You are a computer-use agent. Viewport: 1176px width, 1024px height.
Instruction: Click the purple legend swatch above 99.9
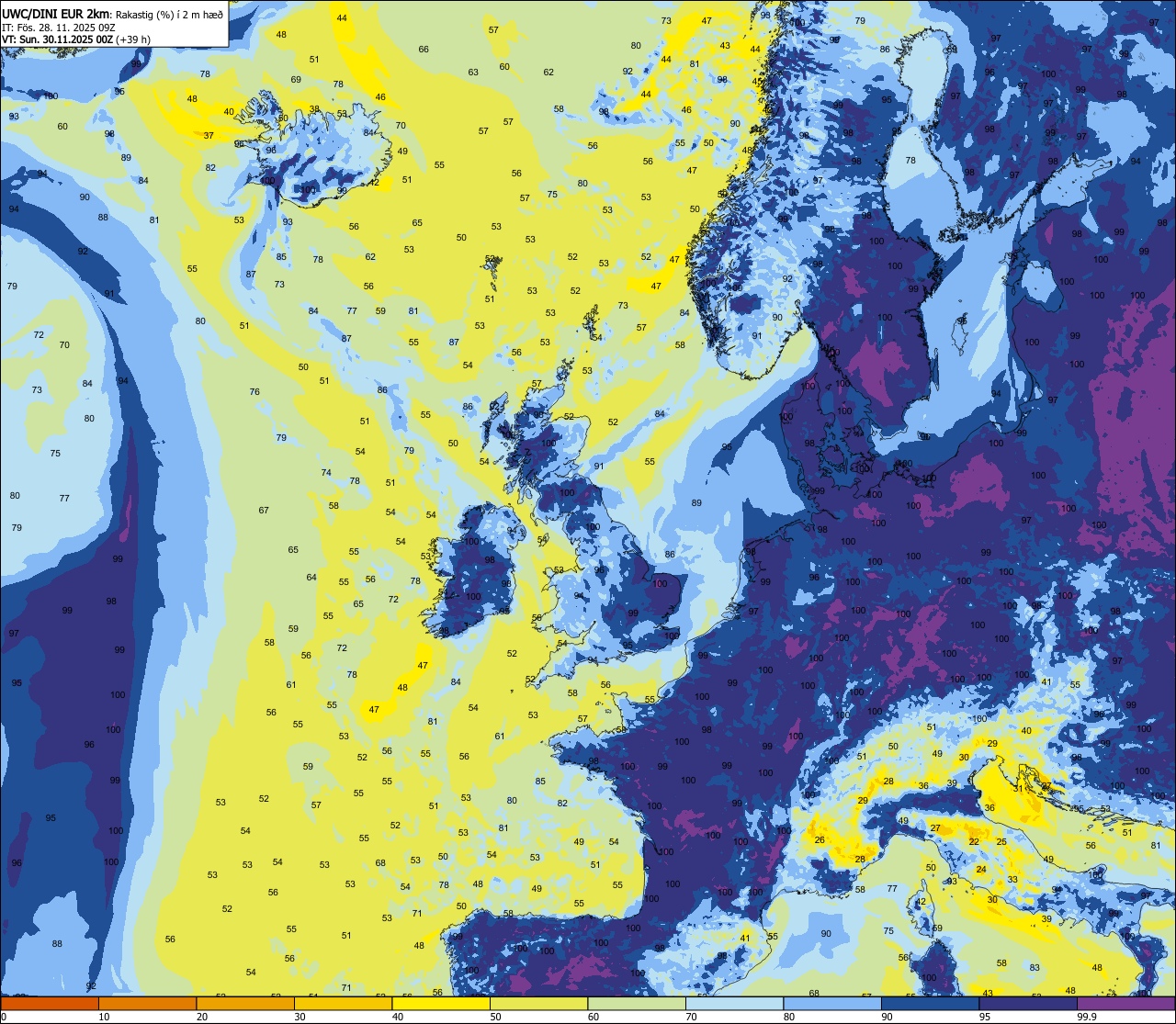click(x=1125, y=1003)
